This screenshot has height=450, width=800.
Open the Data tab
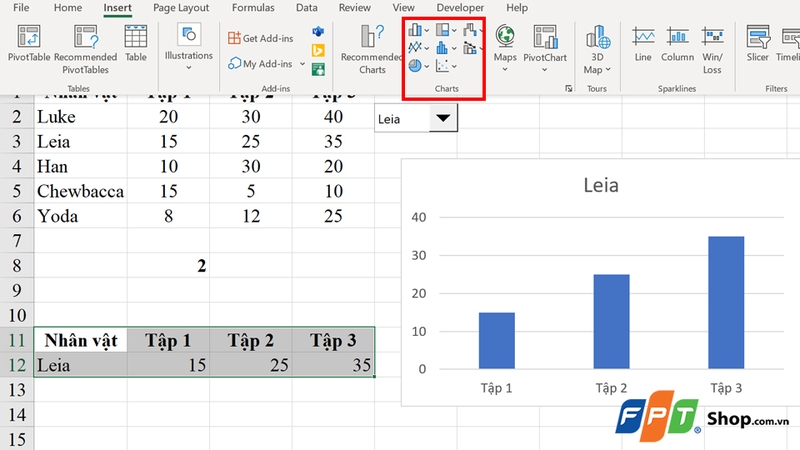(307, 8)
